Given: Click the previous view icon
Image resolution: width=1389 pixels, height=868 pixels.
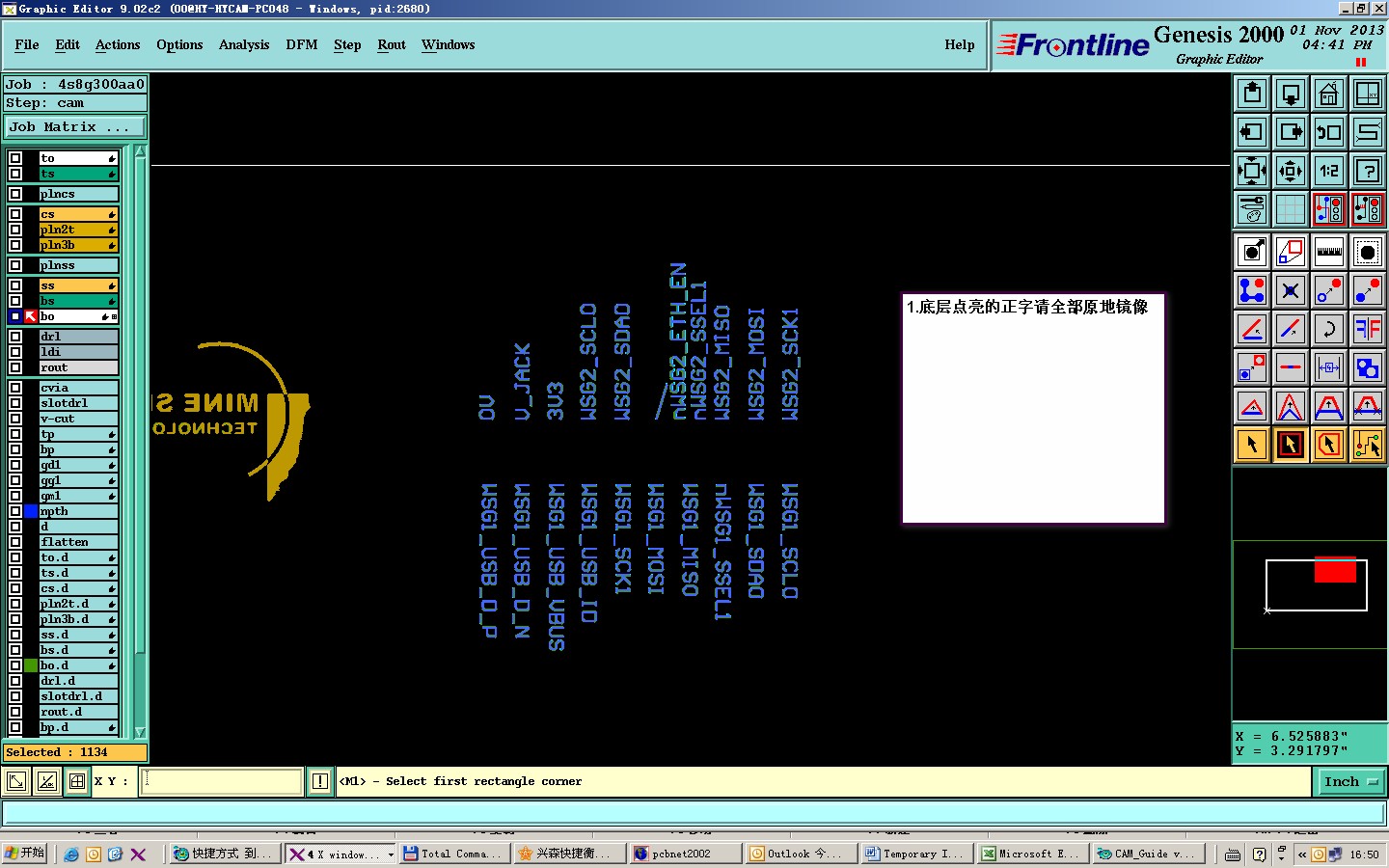Looking at the screenshot, I should pyautogui.click(x=1329, y=132).
